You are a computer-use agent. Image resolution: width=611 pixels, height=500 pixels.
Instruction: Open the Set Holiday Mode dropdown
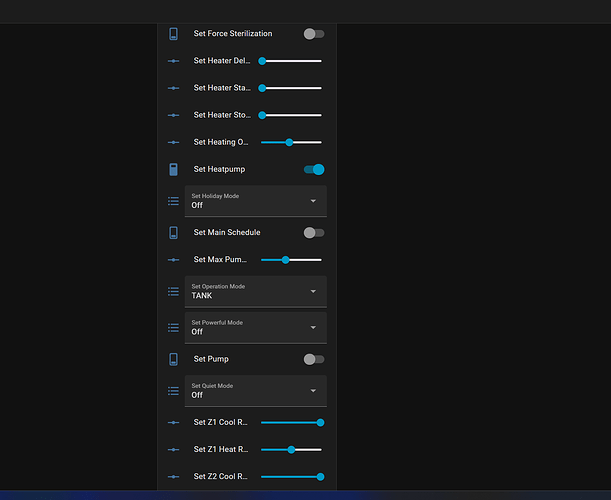pyautogui.click(x=256, y=201)
